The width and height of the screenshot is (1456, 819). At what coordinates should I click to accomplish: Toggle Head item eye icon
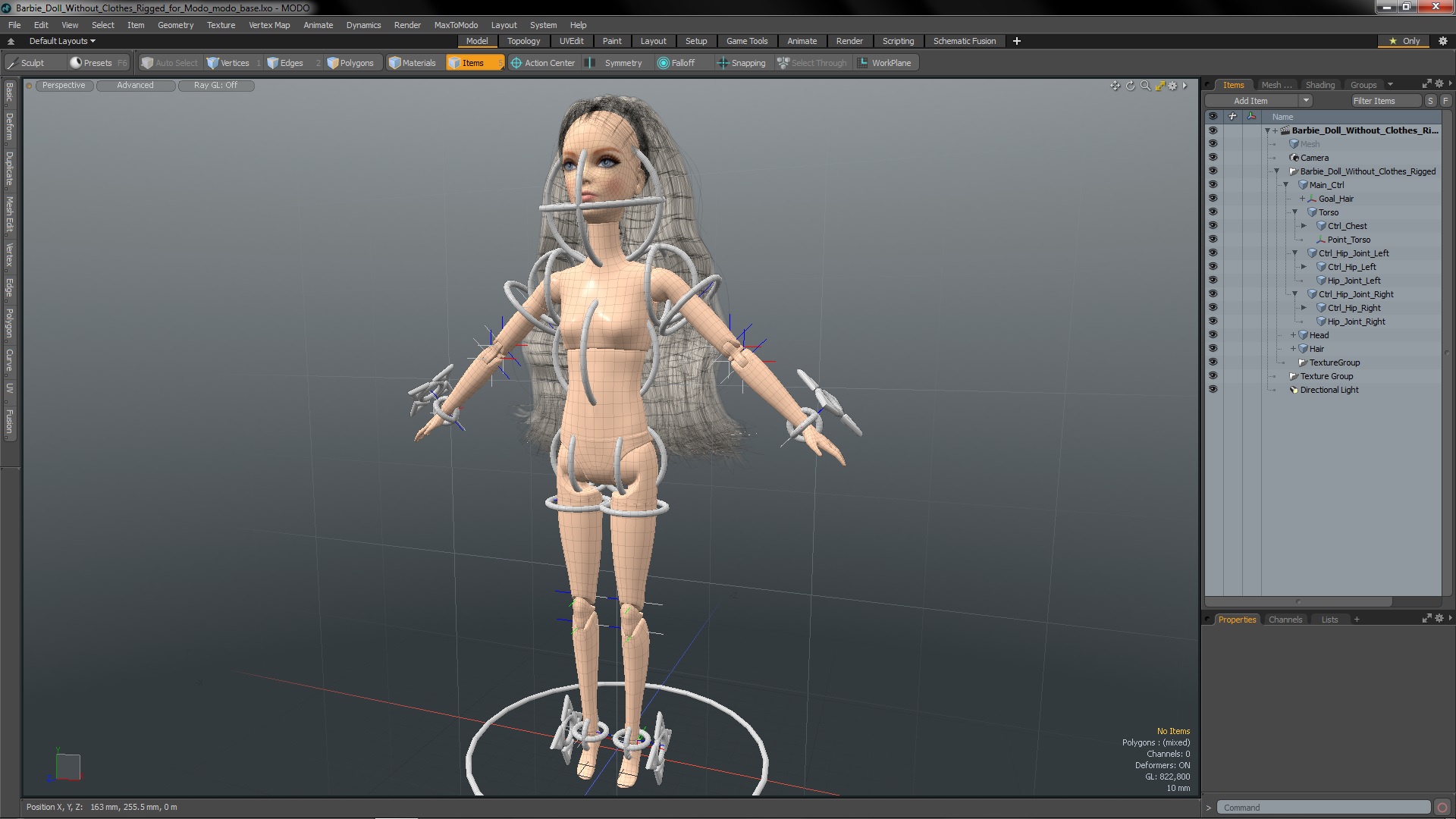click(1213, 335)
